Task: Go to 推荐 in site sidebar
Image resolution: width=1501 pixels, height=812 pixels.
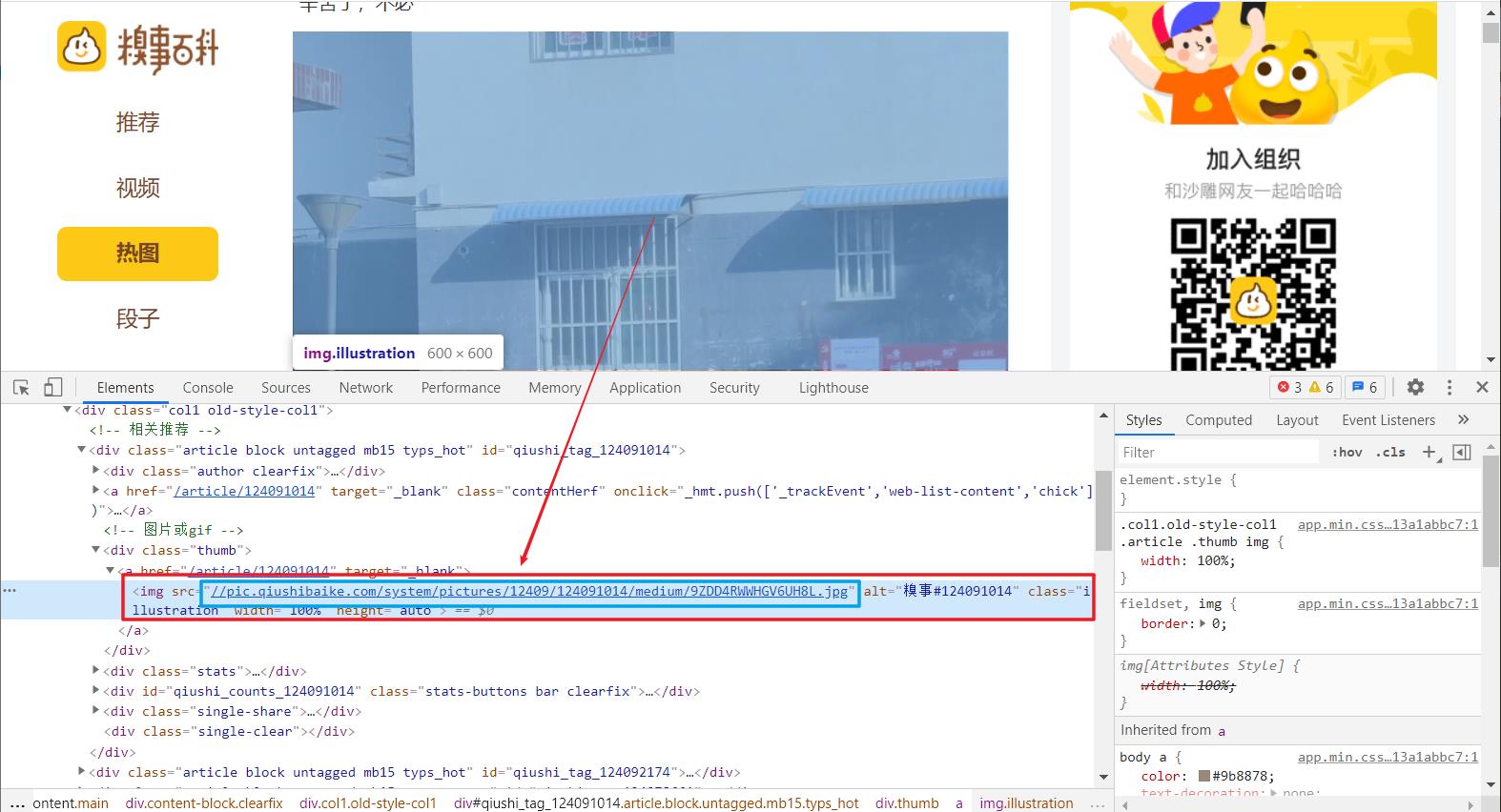Action: [138, 122]
